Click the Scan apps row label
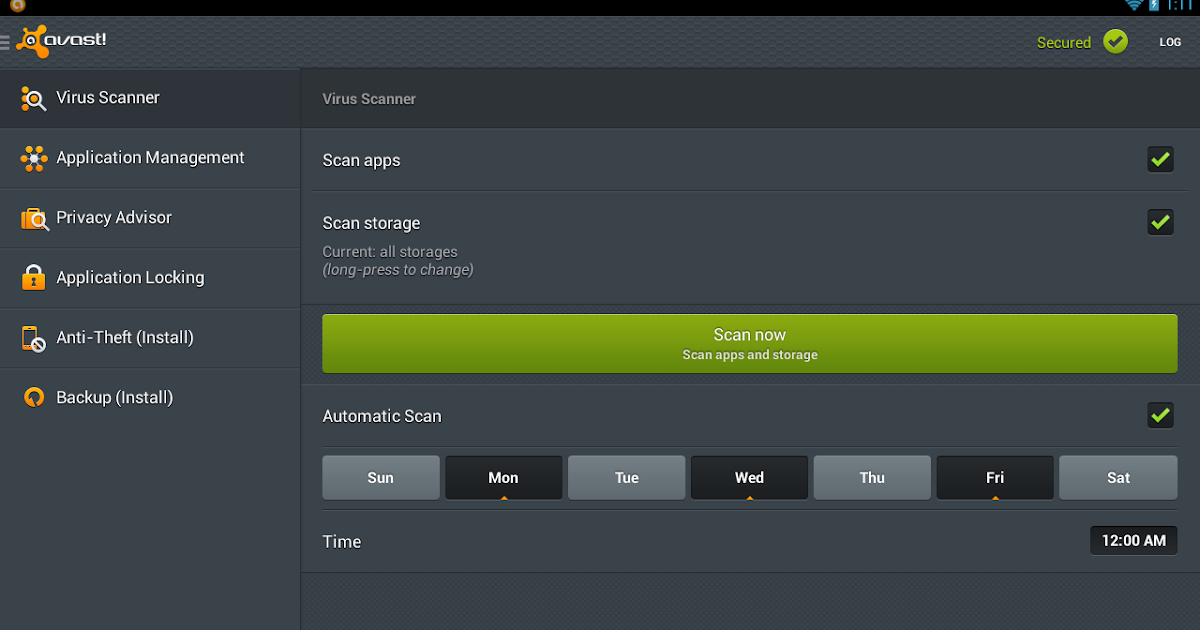 tap(361, 160)
